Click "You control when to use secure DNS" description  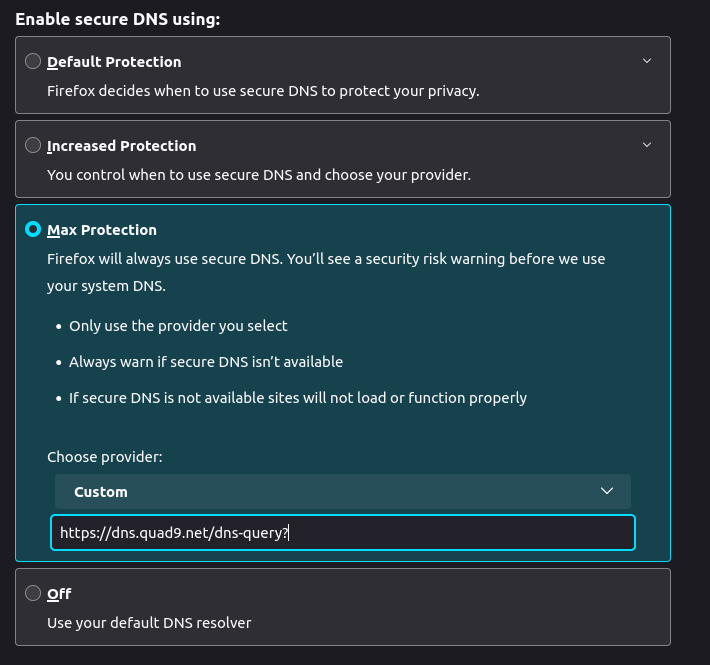point(258,175)
